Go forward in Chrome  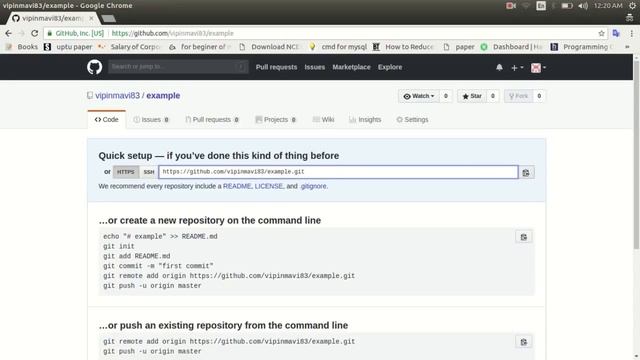tap(21, 33)
